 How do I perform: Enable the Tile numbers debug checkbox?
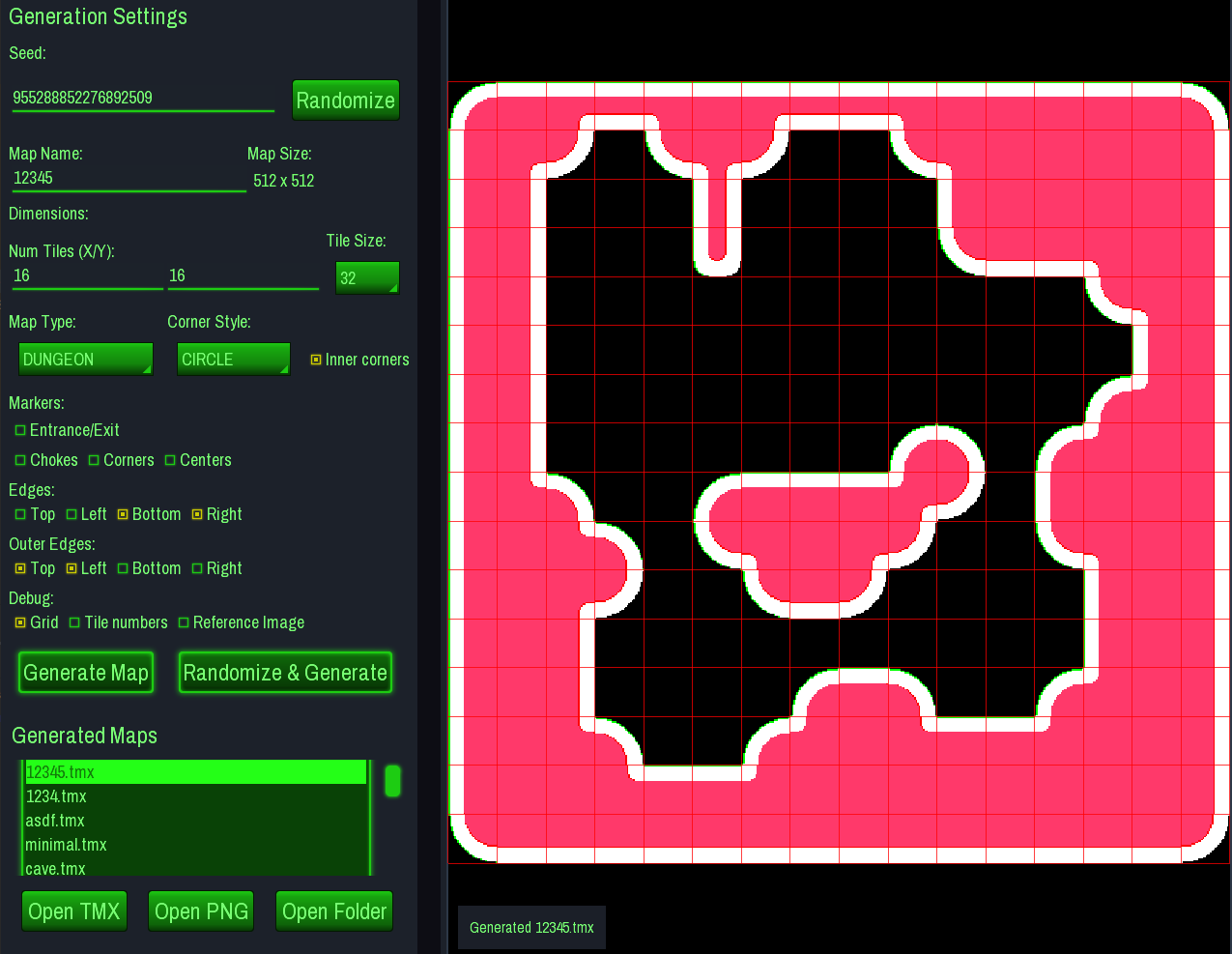[74, 622]
